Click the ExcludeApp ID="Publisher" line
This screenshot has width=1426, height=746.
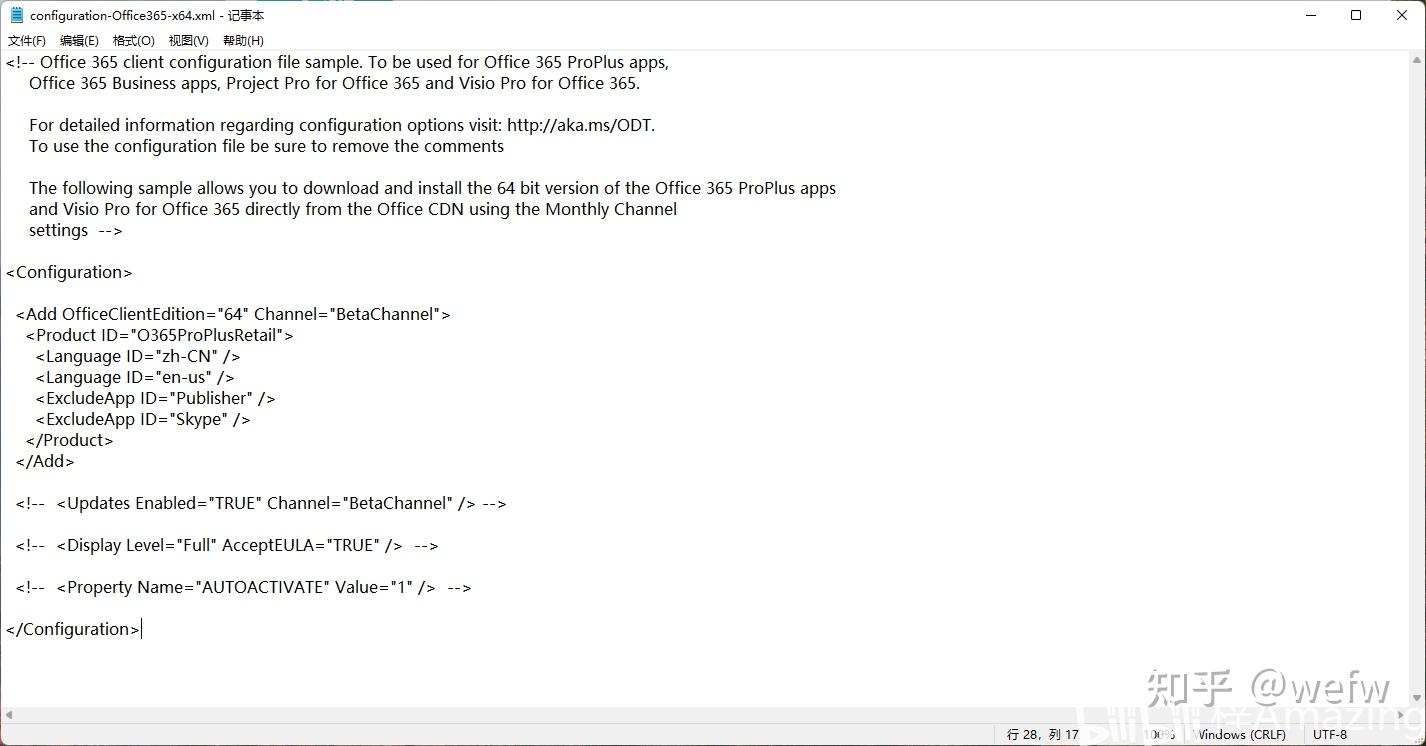tap(156, 397)
